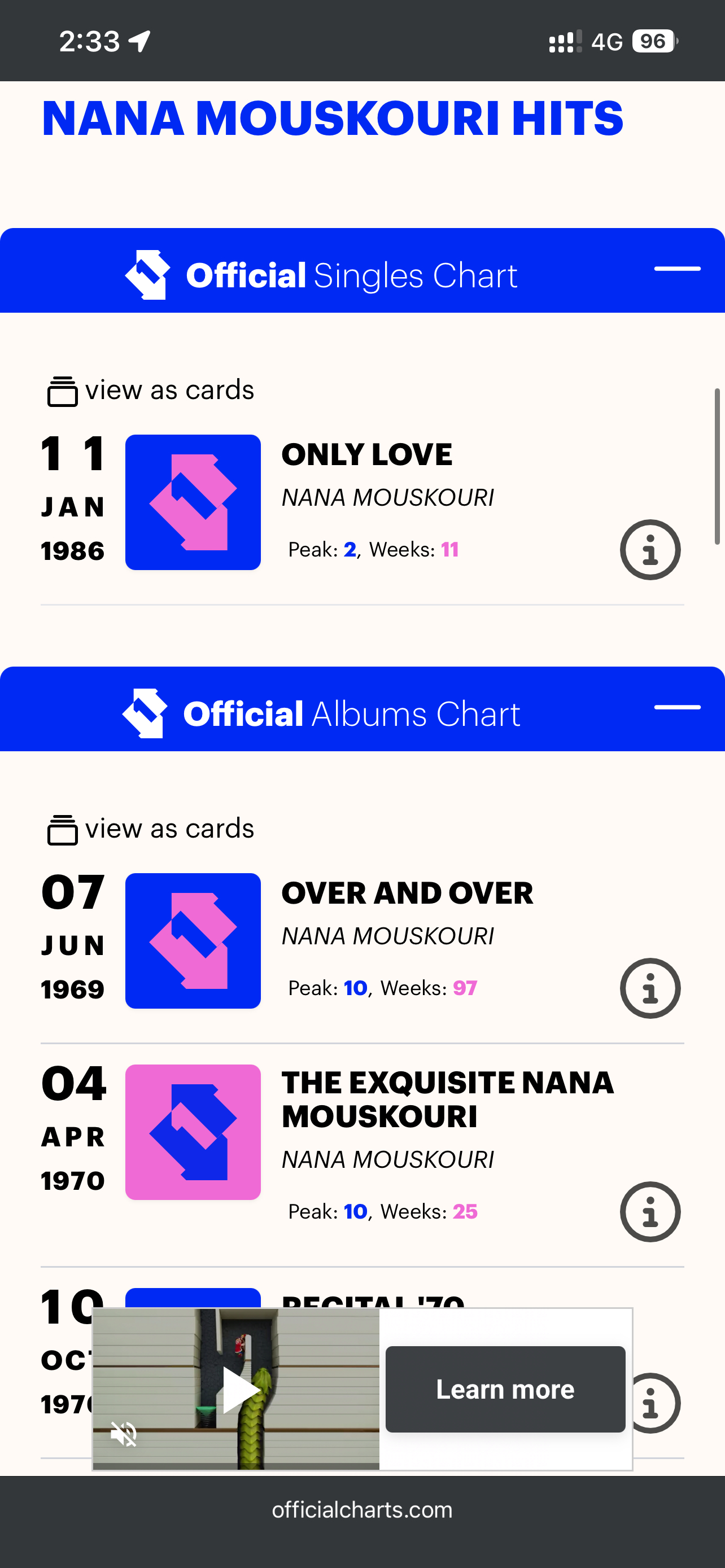Collapse the Official Albums Chart section
Viewport: 725px width, 1568px height.
[677, 707]
